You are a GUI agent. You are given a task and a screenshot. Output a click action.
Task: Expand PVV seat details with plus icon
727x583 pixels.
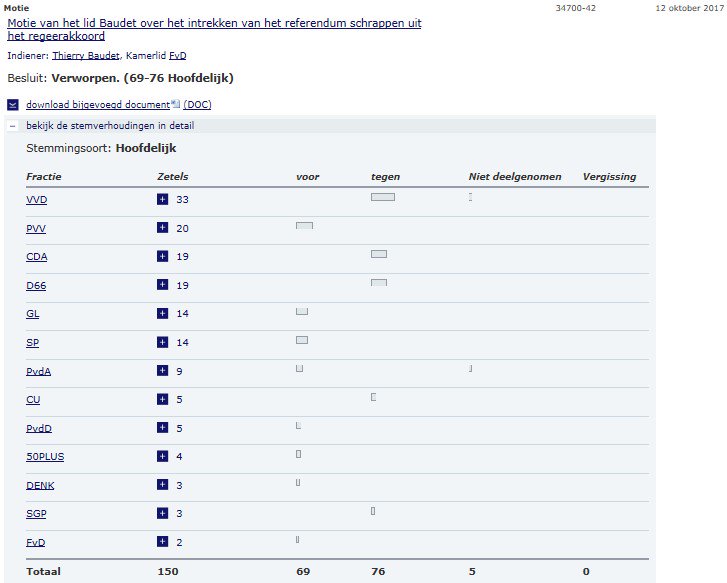point(162,228)
